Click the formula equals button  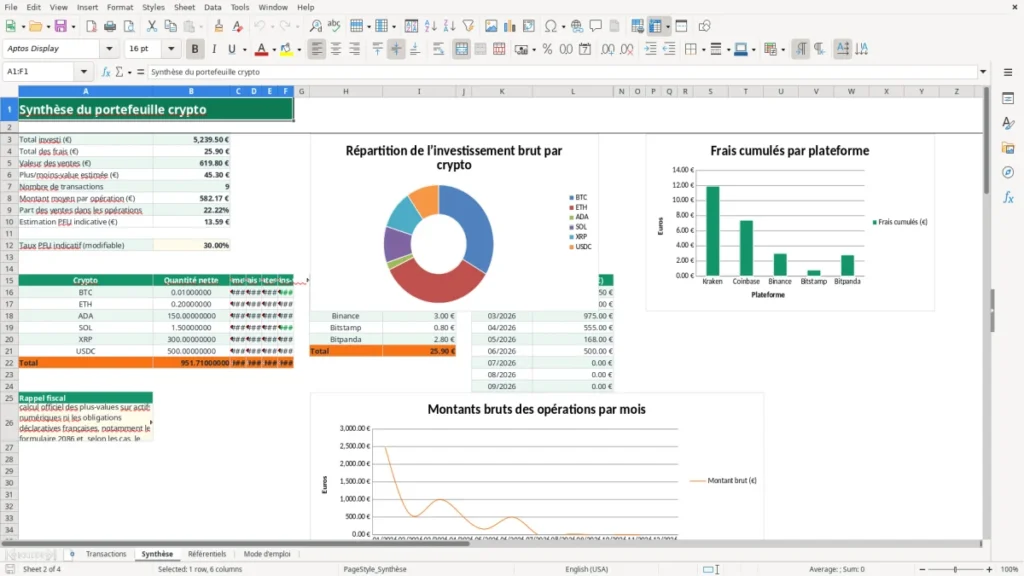click(x=140, y=72)
